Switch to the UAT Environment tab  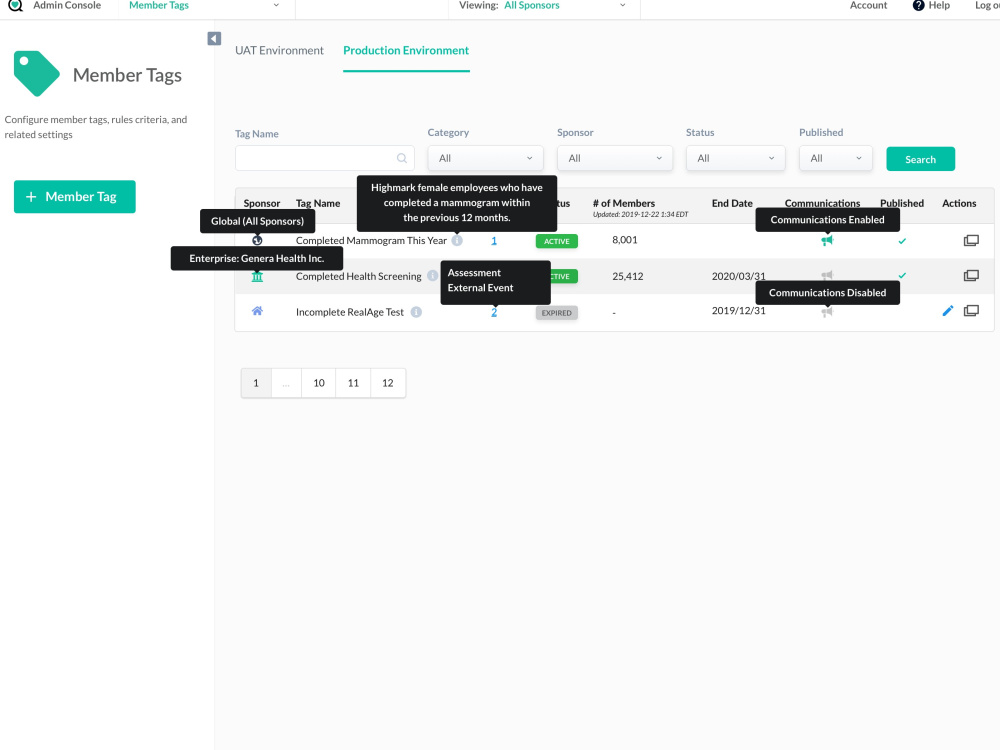[279, 50]
